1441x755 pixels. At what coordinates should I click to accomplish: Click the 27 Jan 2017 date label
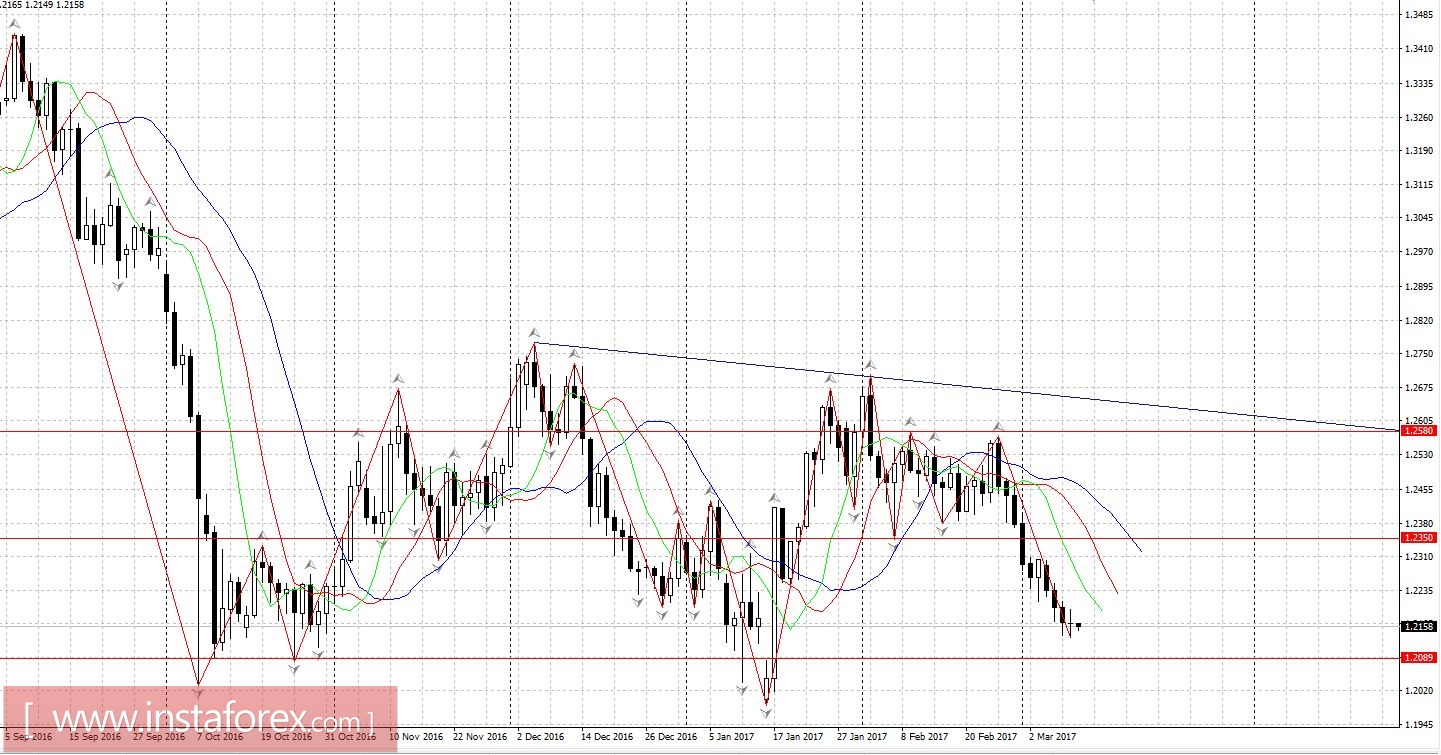[863, 737]
